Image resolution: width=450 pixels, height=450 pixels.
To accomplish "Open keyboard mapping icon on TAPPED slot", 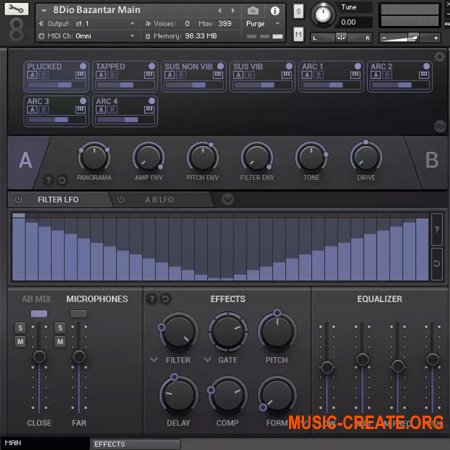I will [149, 75].
